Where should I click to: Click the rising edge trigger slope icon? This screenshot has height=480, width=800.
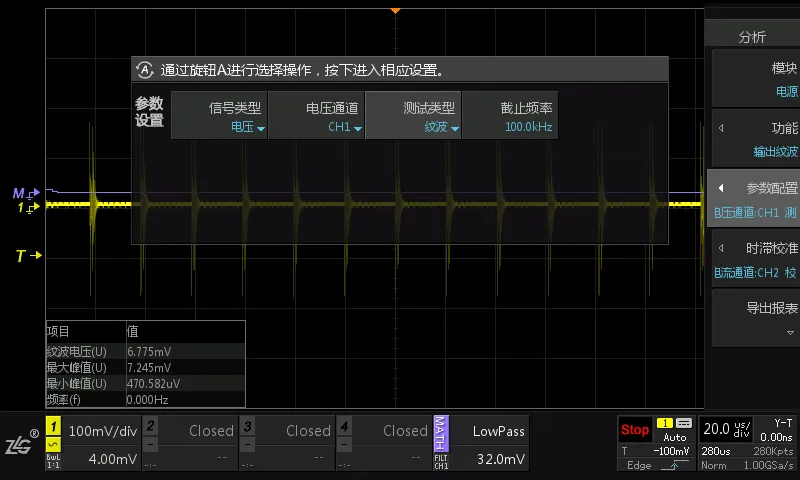tap(673, 465)
